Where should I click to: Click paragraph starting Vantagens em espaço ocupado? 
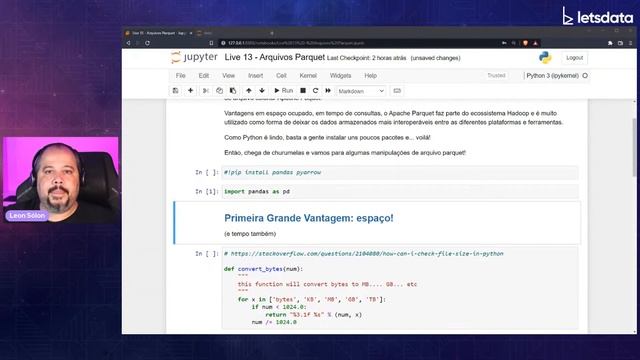click(394, 118)
